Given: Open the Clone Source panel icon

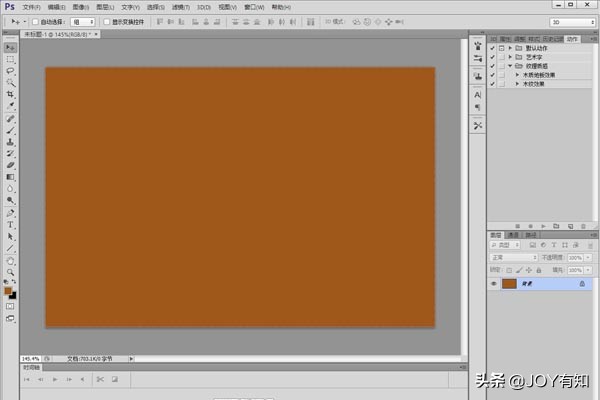Looking at the screenshot, I should coord(478,77).
